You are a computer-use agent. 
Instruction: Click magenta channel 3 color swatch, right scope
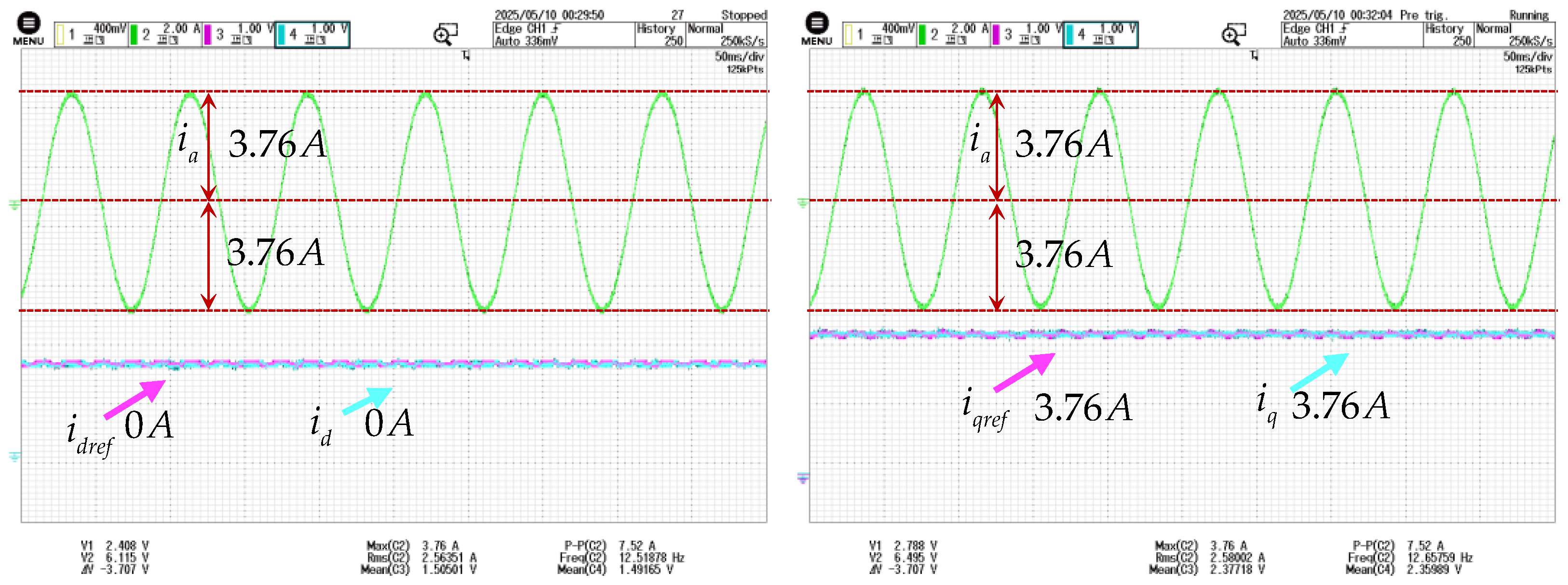[x=997, y=35]
